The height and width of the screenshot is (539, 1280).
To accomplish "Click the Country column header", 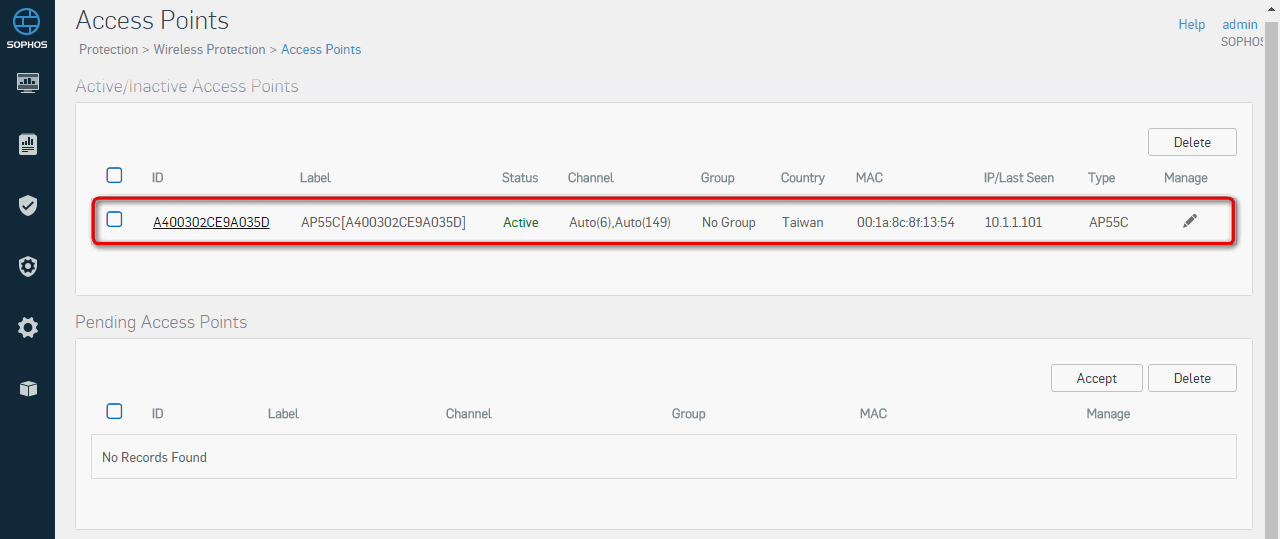I will coord(803,178).
